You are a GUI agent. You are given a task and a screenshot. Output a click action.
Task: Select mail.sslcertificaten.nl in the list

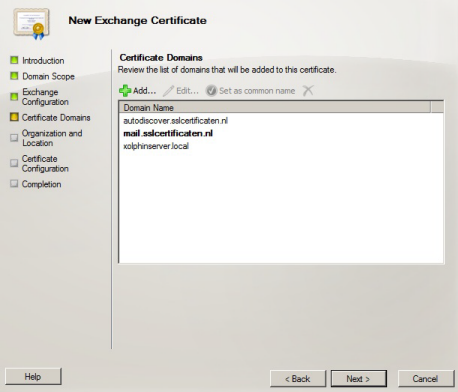point(168,133)
